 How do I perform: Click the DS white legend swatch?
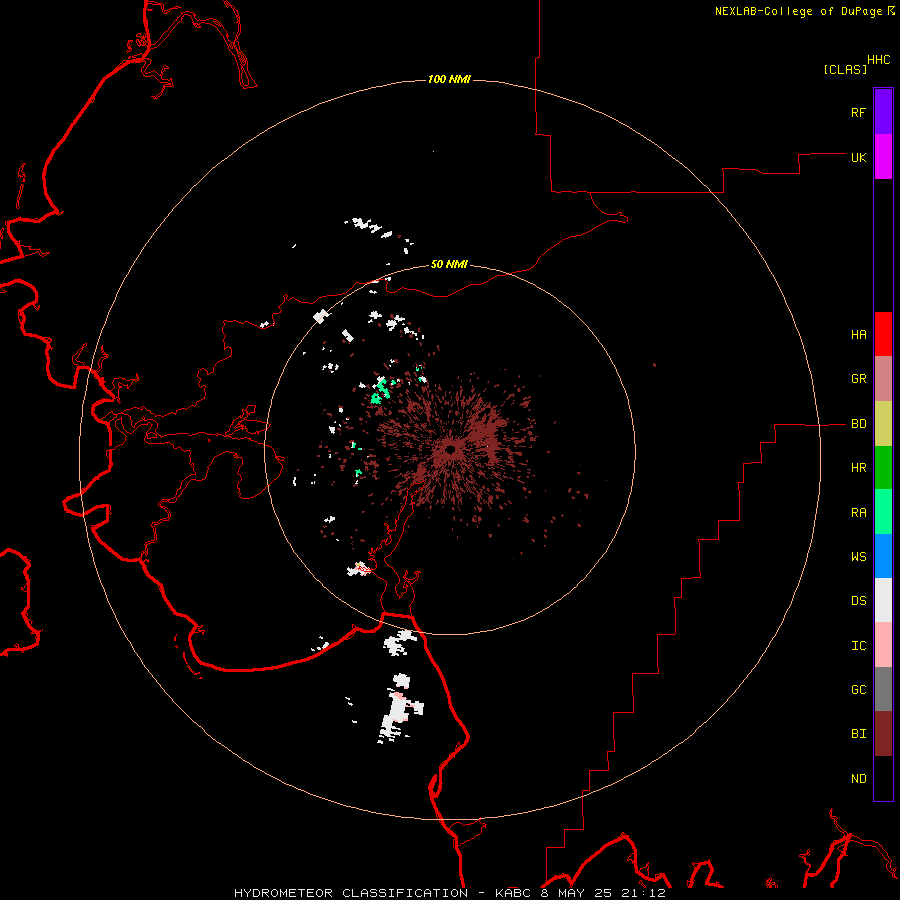(x=883, y=600)
